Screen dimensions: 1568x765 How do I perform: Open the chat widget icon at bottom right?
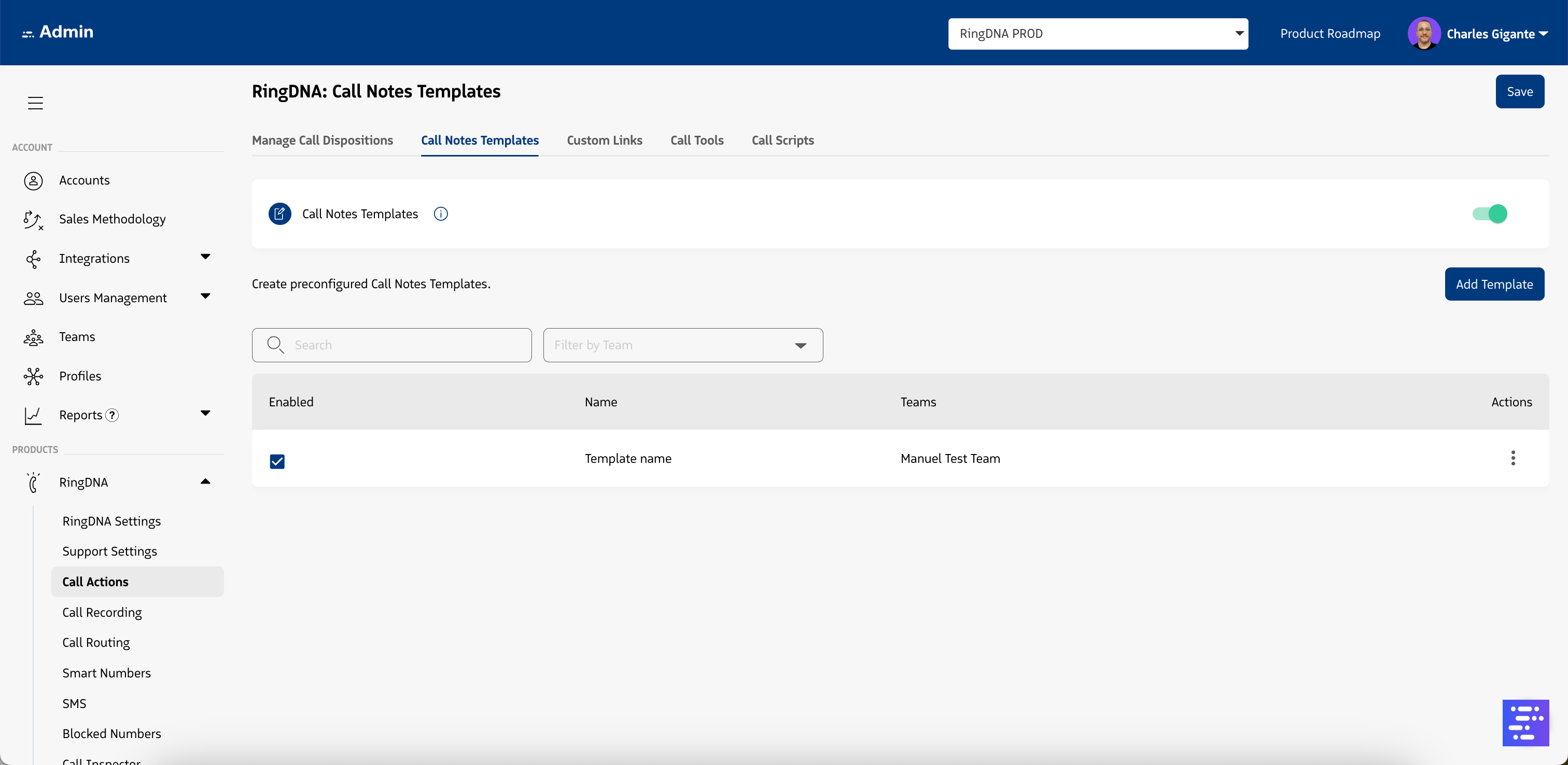point(1525,722)
